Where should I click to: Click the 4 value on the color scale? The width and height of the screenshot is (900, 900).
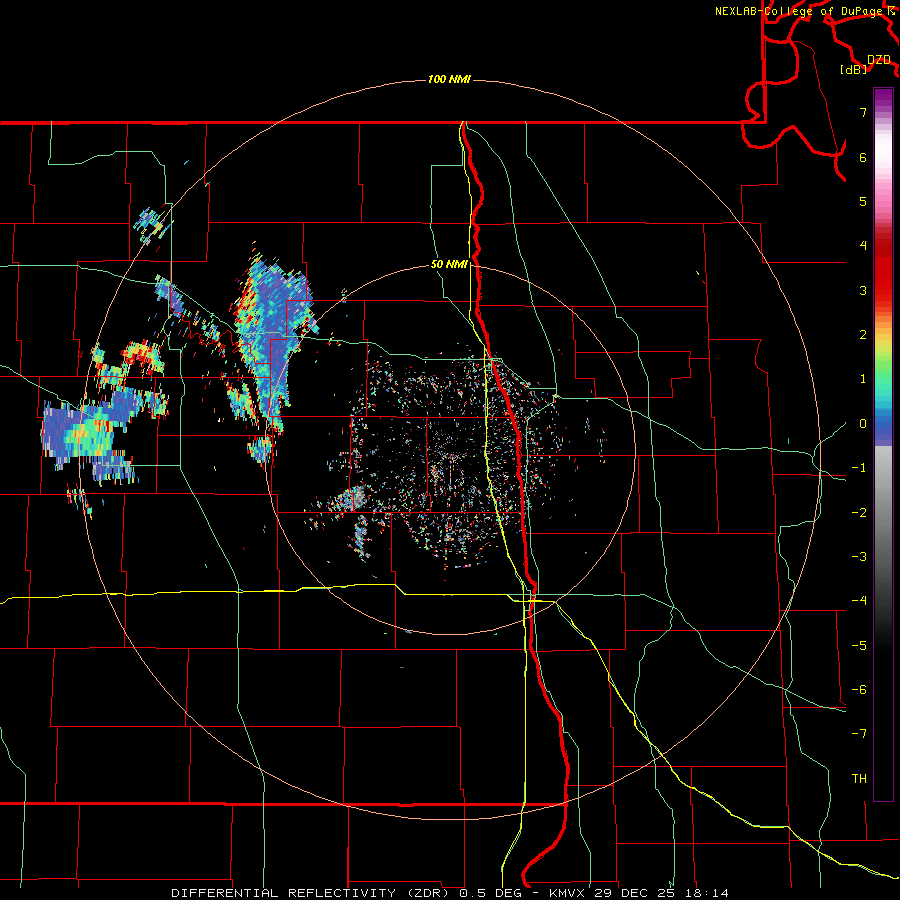click(x=863, y=246)
